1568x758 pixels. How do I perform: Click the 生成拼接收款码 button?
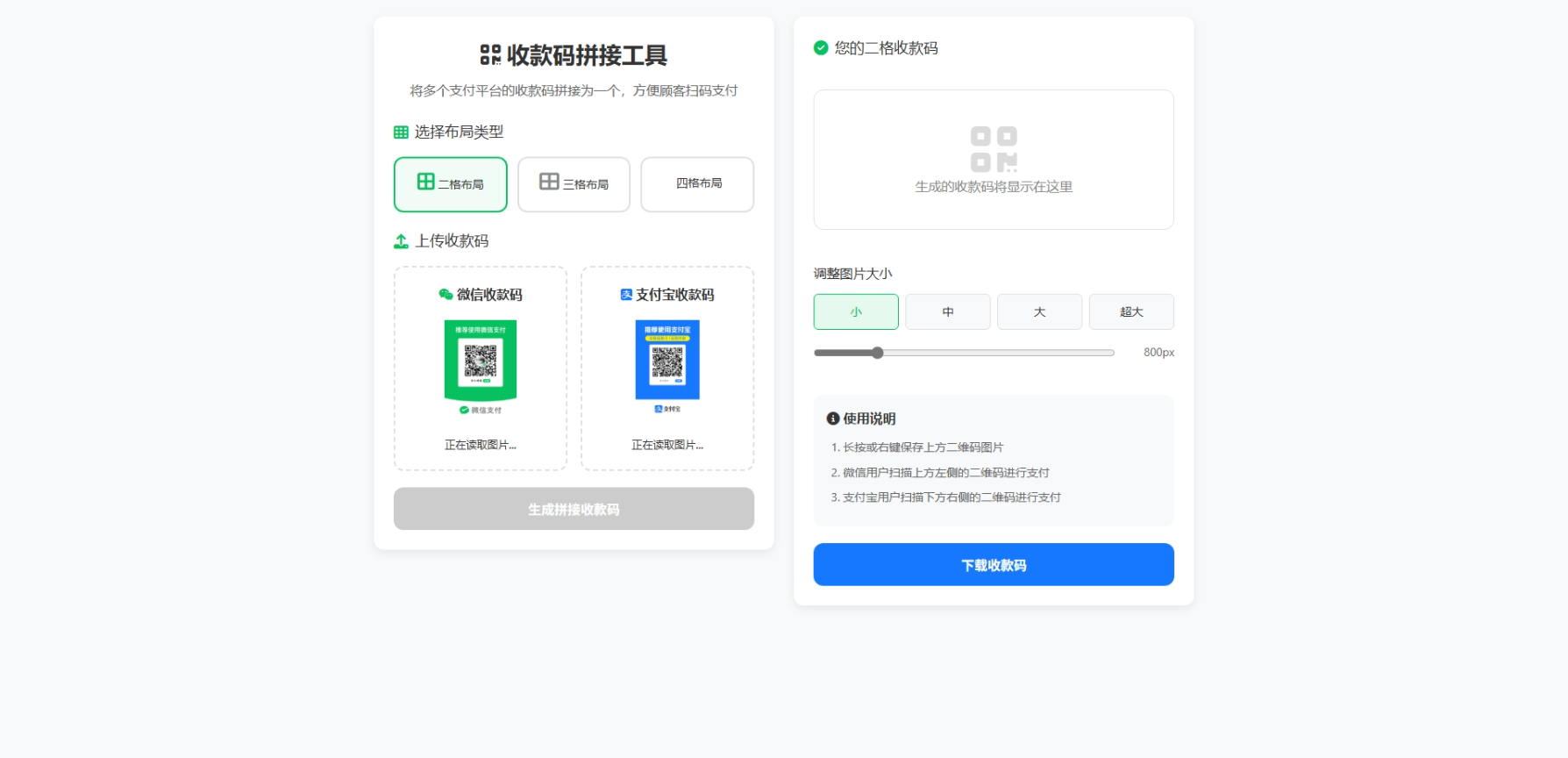(574, 509)
